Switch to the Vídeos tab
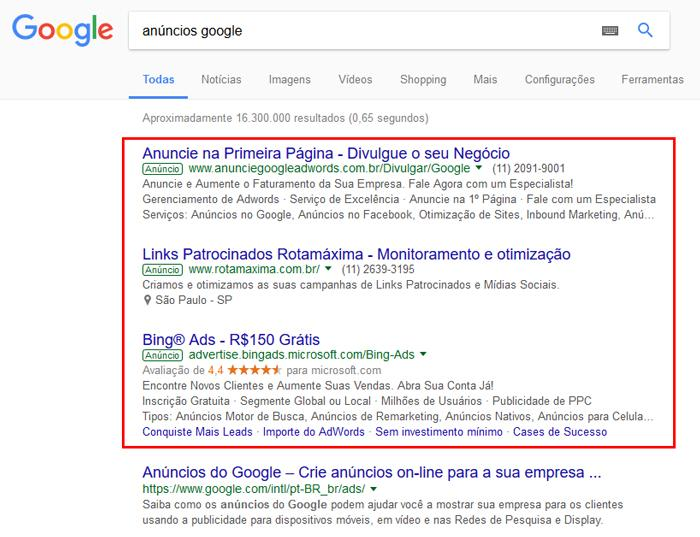This screenshot has height=537, width=700. [355, 79]
